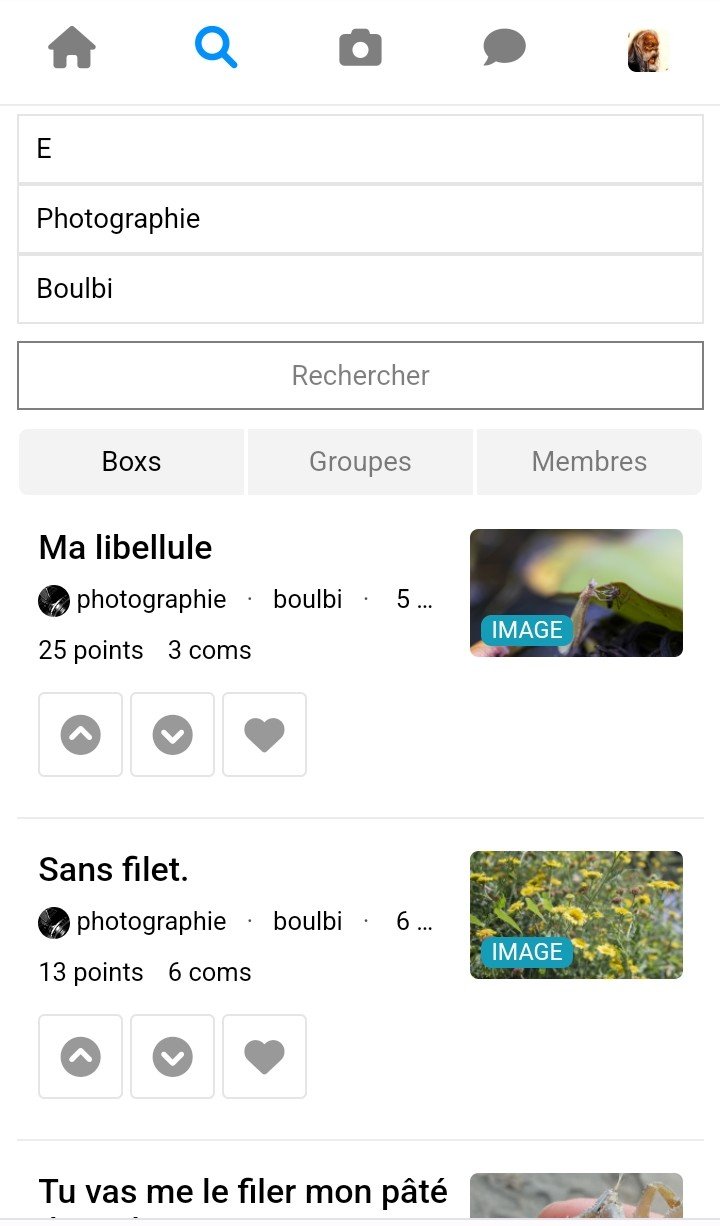This screenshot has height=1226, width=720.
Task: Select the Boxs tab
Action: [x=131, y=462]
